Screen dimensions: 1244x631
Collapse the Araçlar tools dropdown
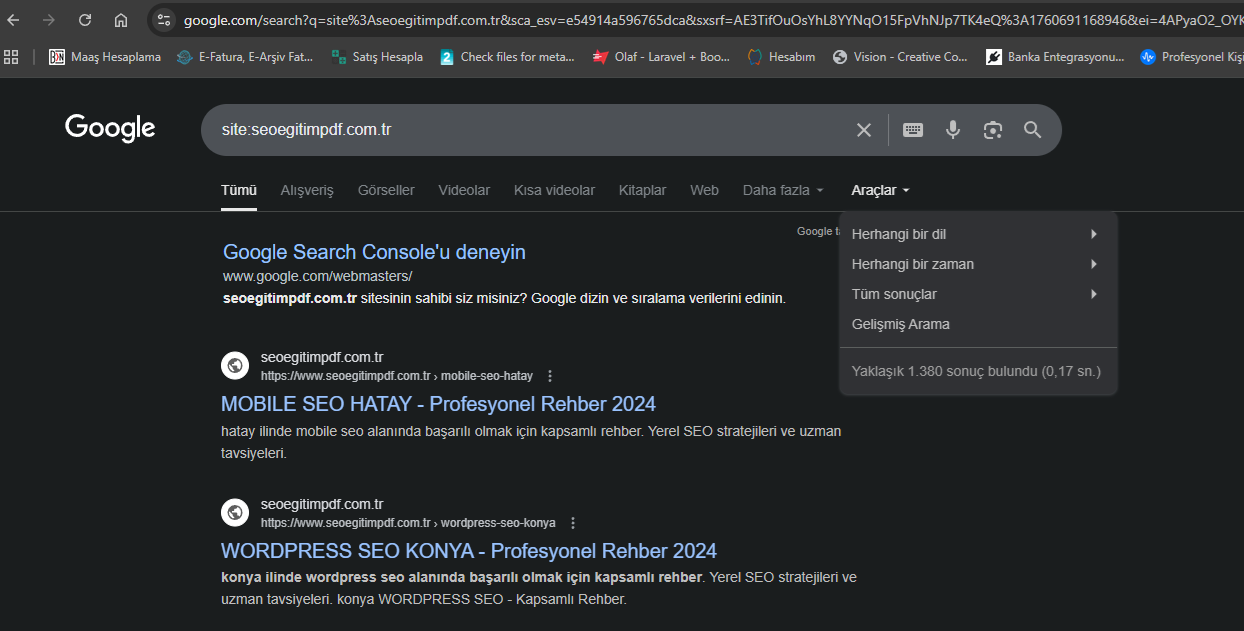880,190
